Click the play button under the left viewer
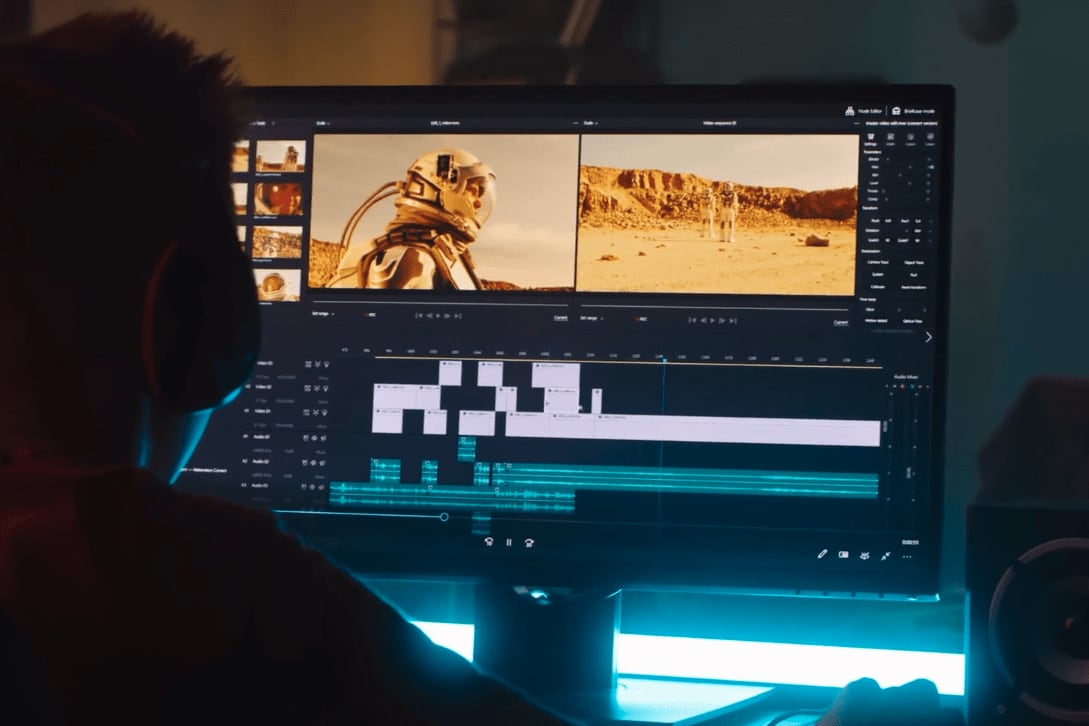The width and height of the screenshot is (1089, 726). 438,315
